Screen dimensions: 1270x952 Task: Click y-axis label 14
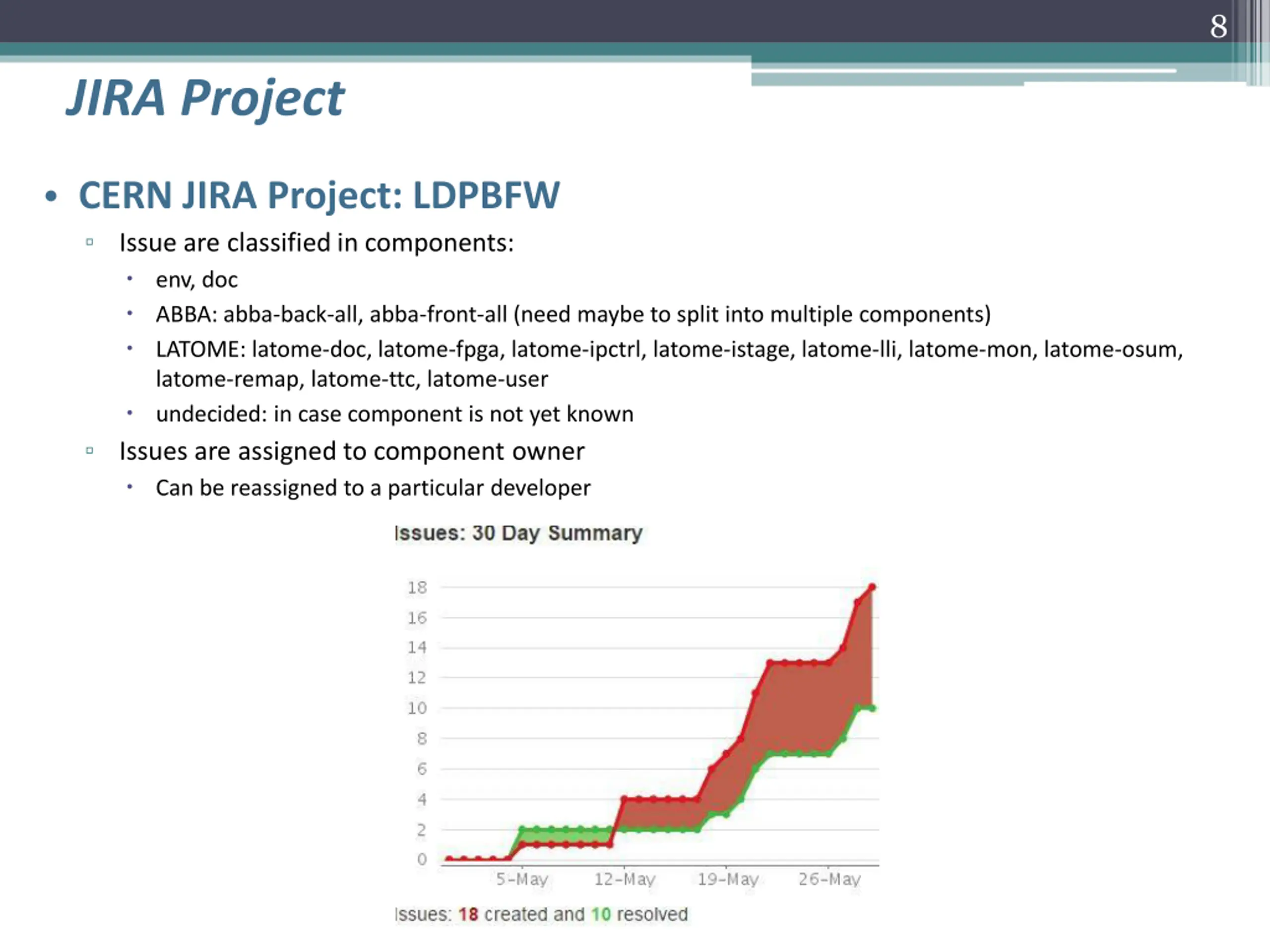pos(417,648)
